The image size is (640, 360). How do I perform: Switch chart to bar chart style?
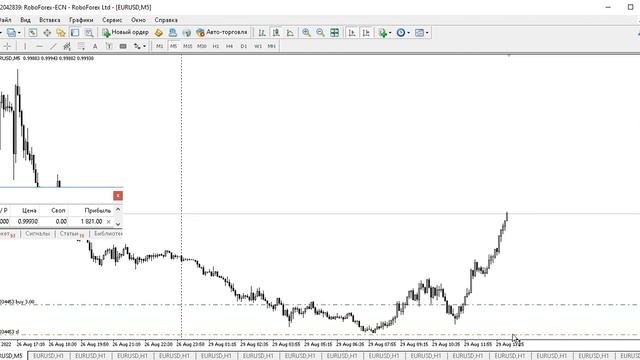(x=262, y=33)
